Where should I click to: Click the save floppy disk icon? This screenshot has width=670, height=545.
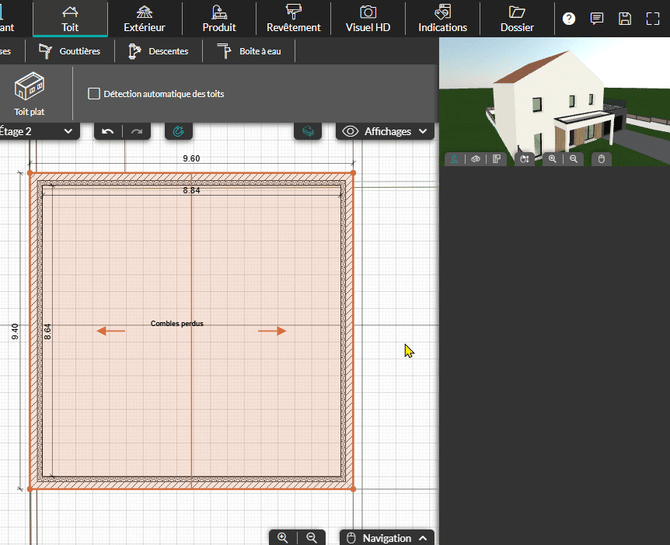pos(625,19)
